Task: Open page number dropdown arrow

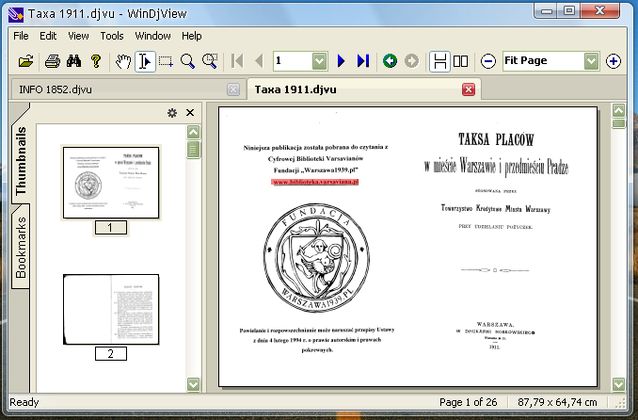Action: pyautogui.click(x=319, y=61)
